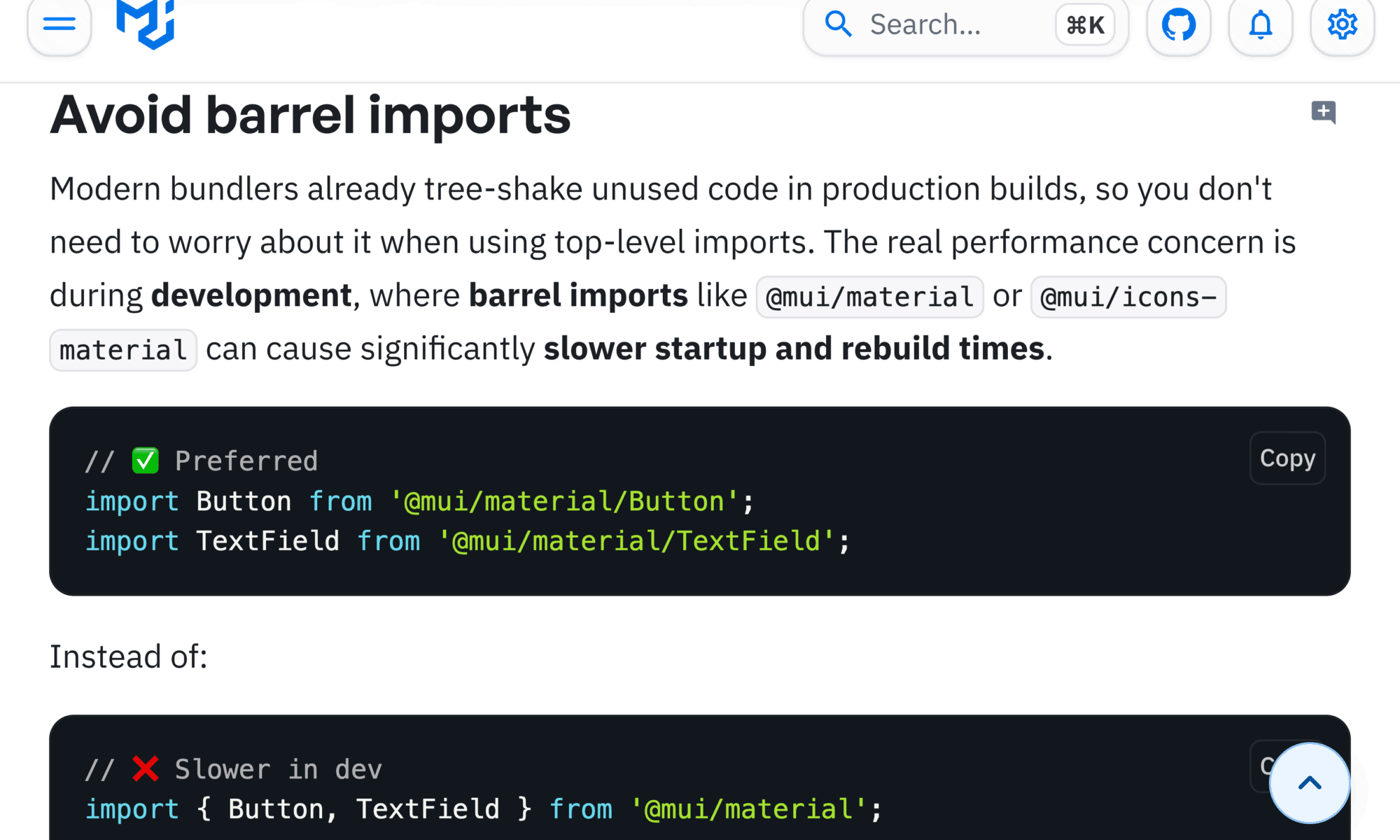Click the "Avoid barrel imports" heading

[x=311, y=115]
